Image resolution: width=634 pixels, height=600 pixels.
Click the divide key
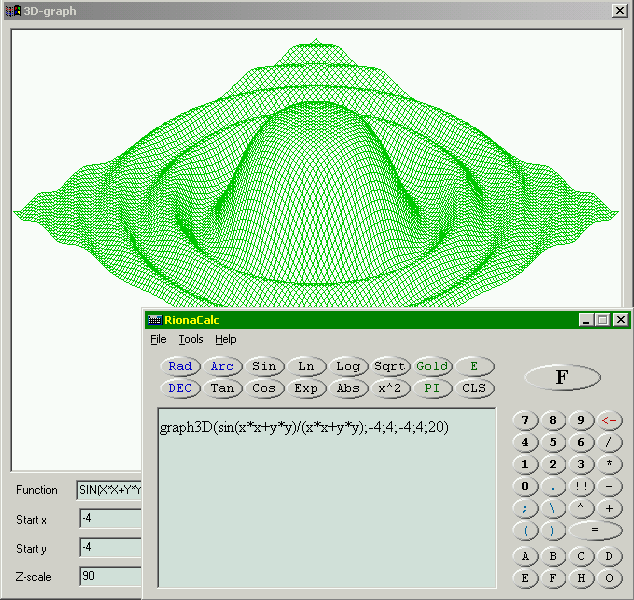(609, 442)
